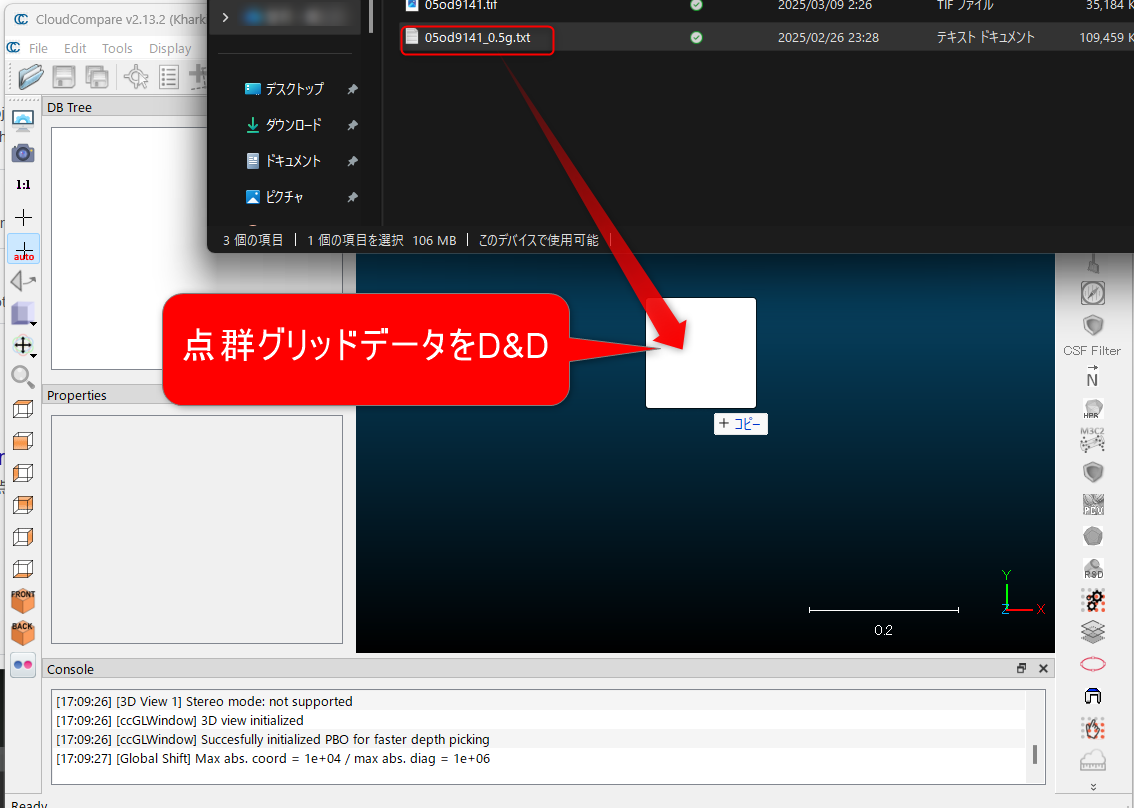Expand the pivot visibility dropdown arrow

[x=34, y=356]
